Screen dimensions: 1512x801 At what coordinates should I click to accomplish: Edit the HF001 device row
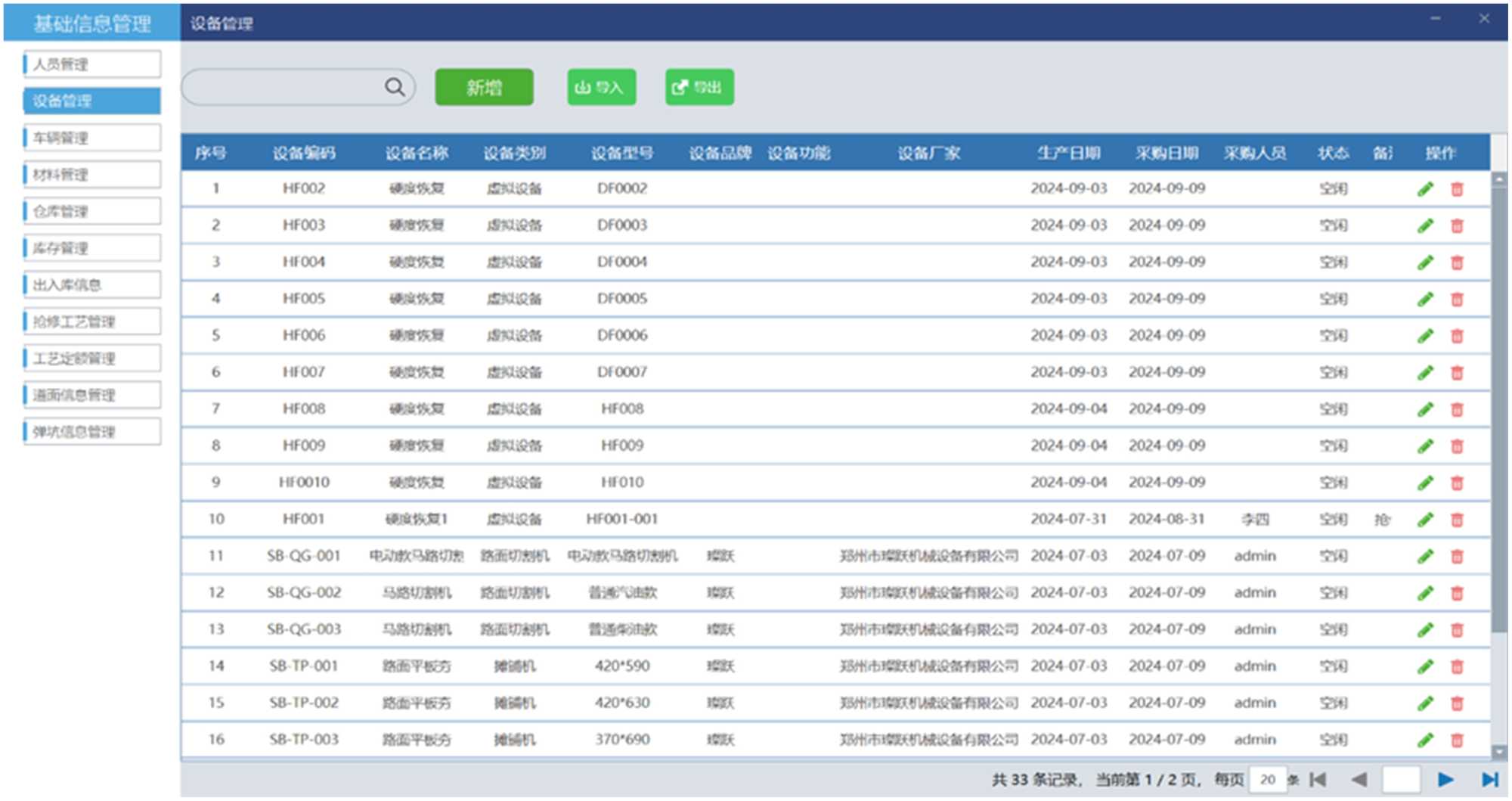[1425, 520]
